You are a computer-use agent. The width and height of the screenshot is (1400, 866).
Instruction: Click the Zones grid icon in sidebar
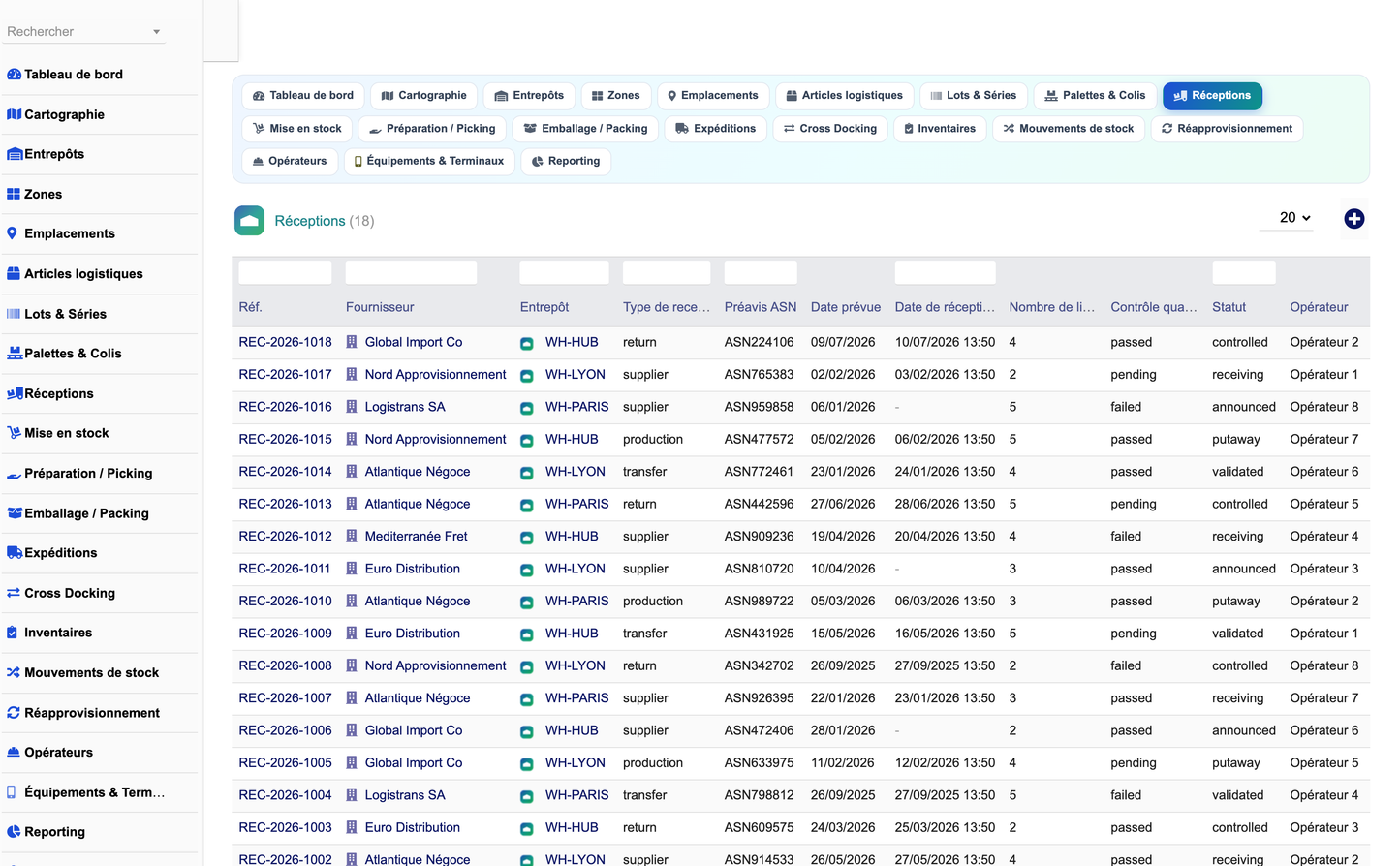[14, 194]
